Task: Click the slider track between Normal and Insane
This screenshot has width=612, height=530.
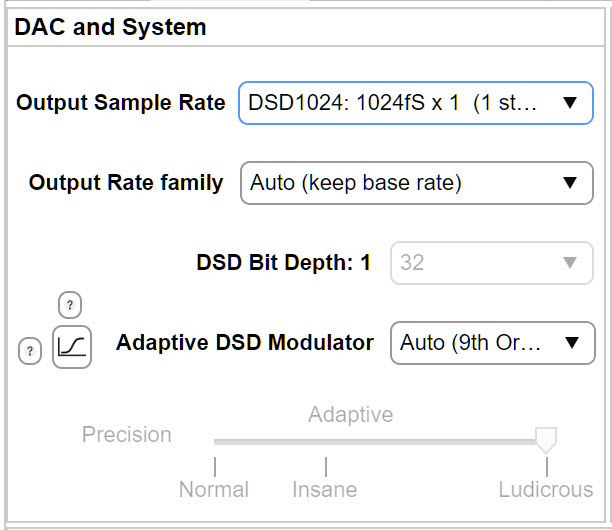Action: tap(270, 440)
